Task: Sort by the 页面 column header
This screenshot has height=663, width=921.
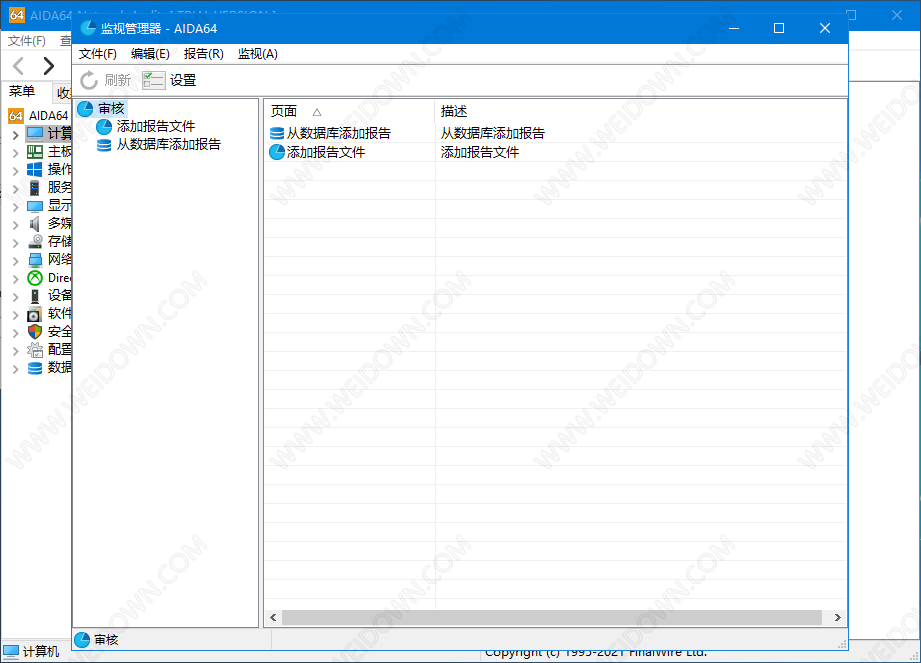Action: pos(285,111)
